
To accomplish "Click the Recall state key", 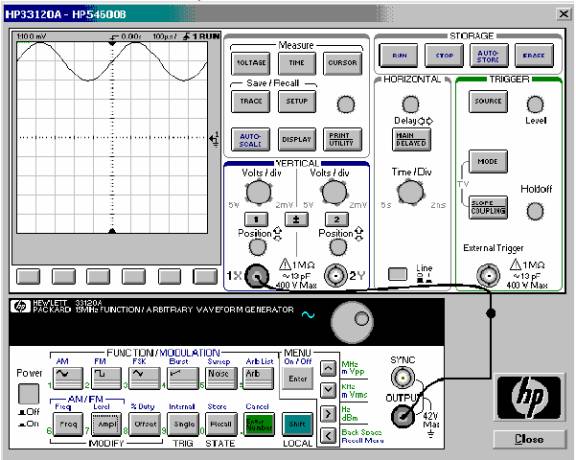I will (221, 424).
